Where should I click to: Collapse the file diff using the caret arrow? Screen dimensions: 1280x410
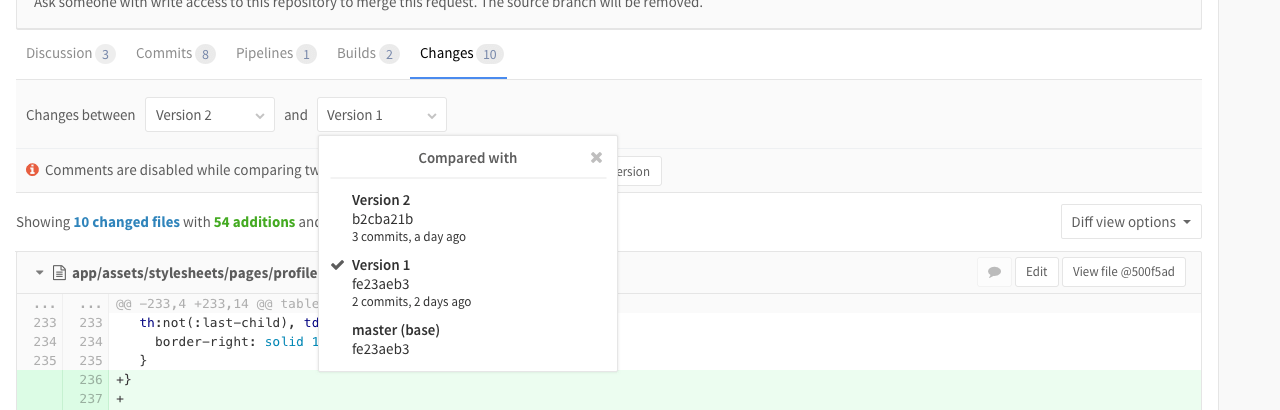(x=39, y=272)
